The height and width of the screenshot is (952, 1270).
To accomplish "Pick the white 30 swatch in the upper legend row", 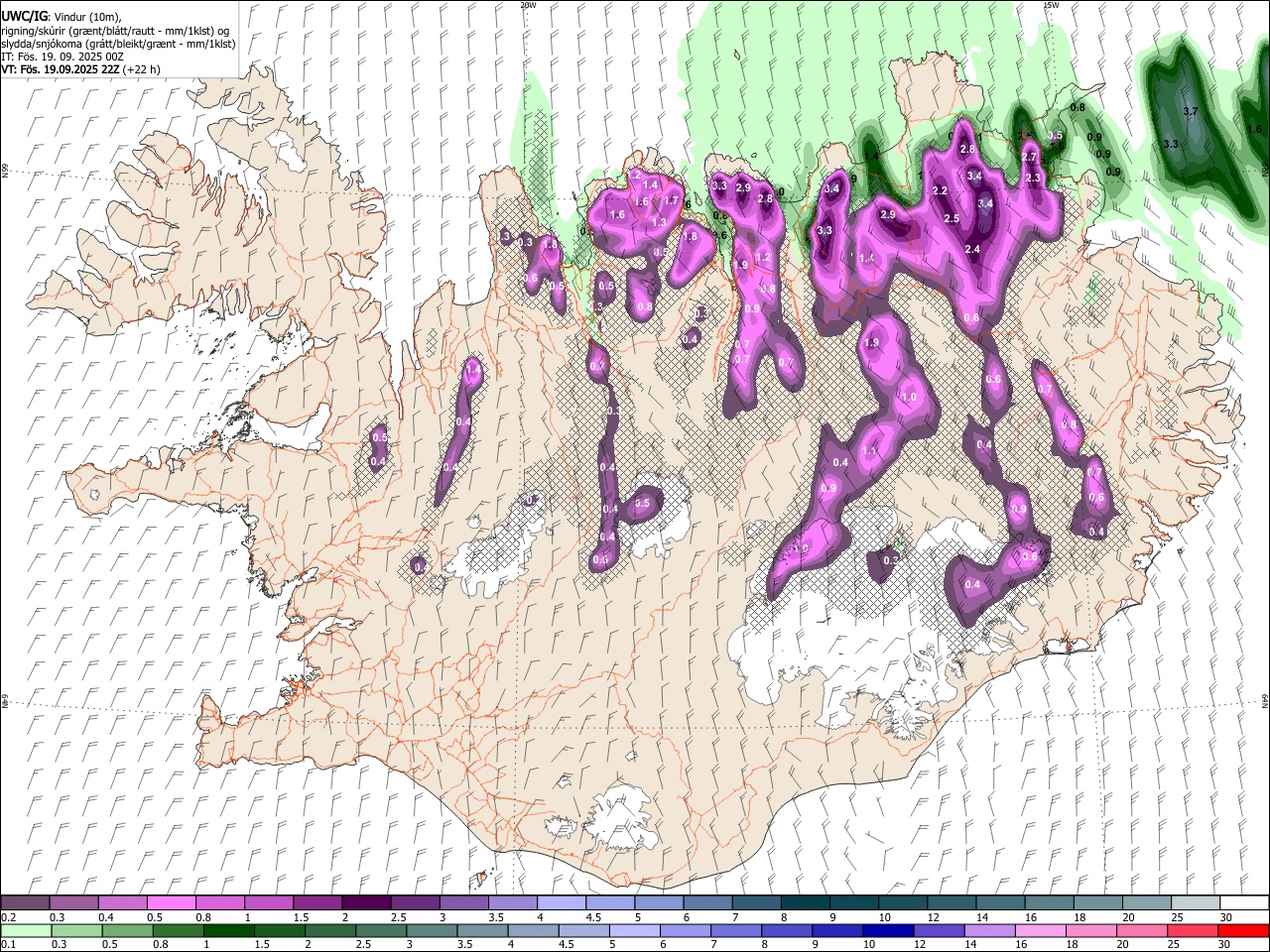I will [1244, 903].
